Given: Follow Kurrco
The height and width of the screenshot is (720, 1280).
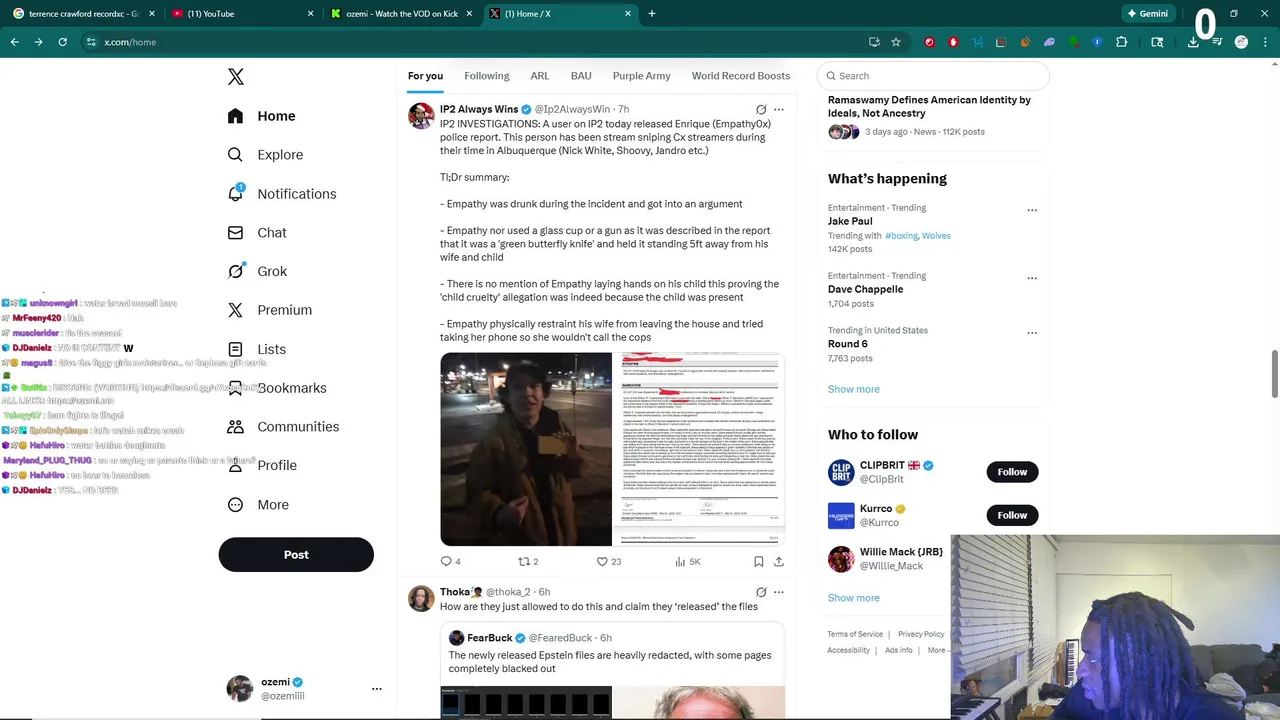Looking at the screenshot, I should coord(1012,515).
